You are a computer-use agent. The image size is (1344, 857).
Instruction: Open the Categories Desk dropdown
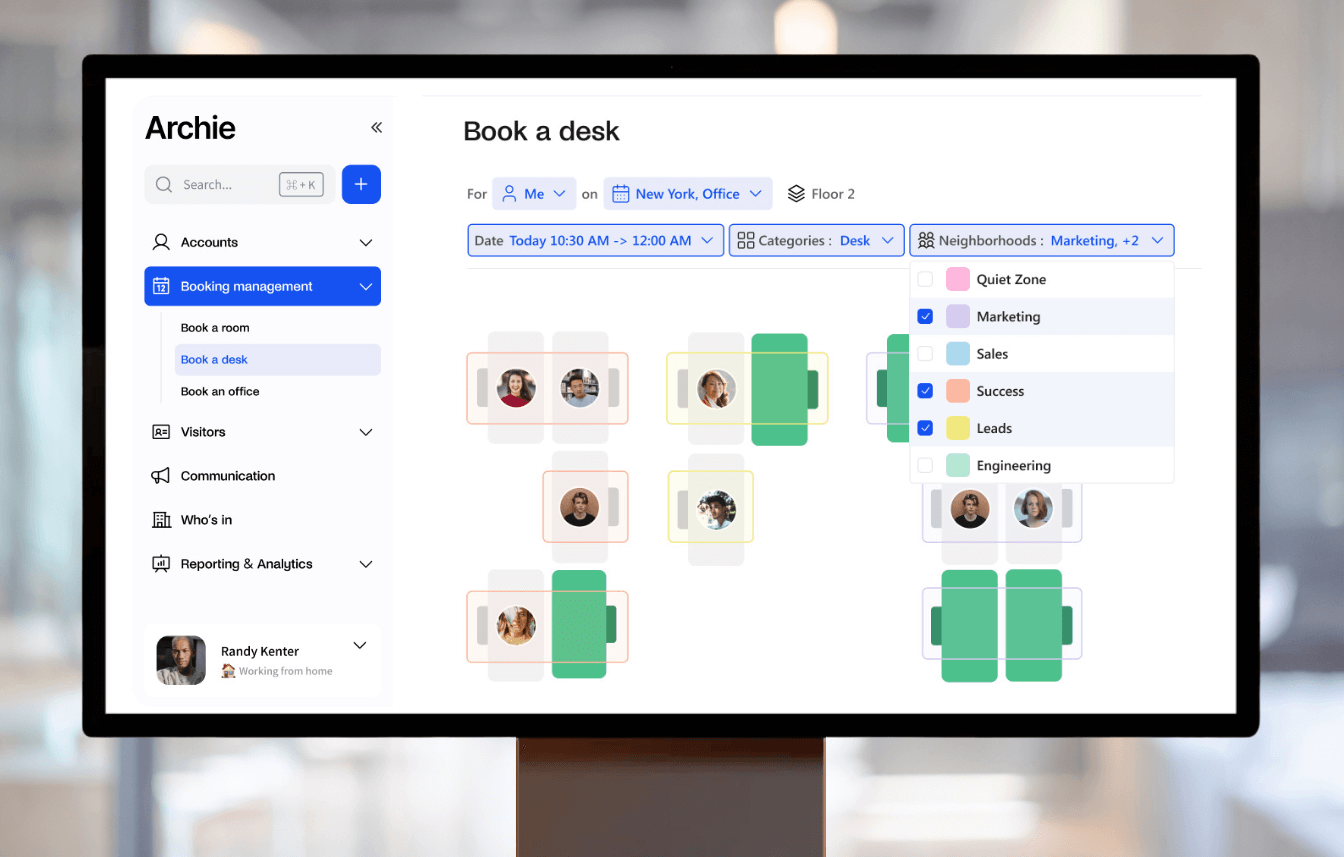[x=816, y=241]
